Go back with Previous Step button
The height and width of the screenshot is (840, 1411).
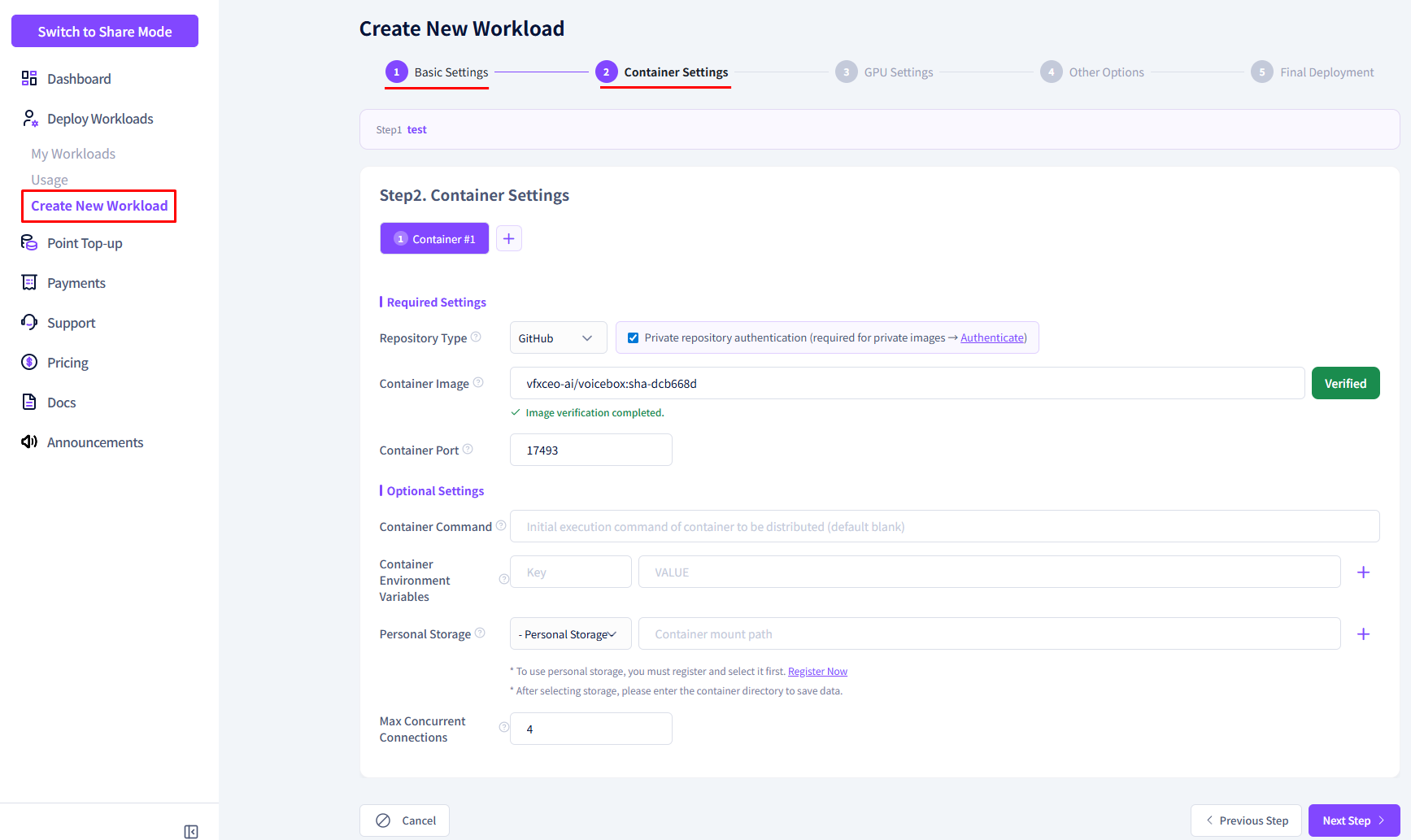[1246, 820]
